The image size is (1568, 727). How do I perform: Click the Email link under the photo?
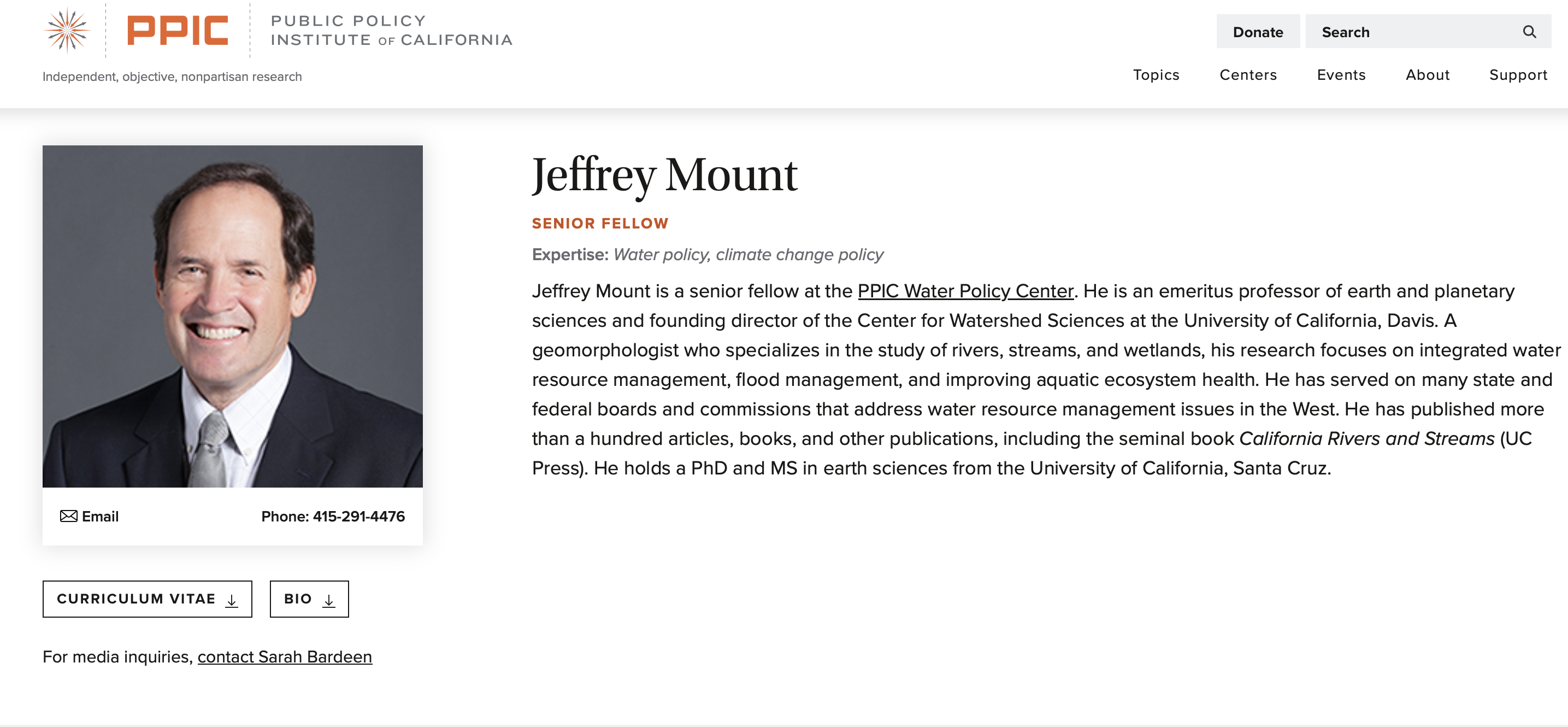(100, 517)
